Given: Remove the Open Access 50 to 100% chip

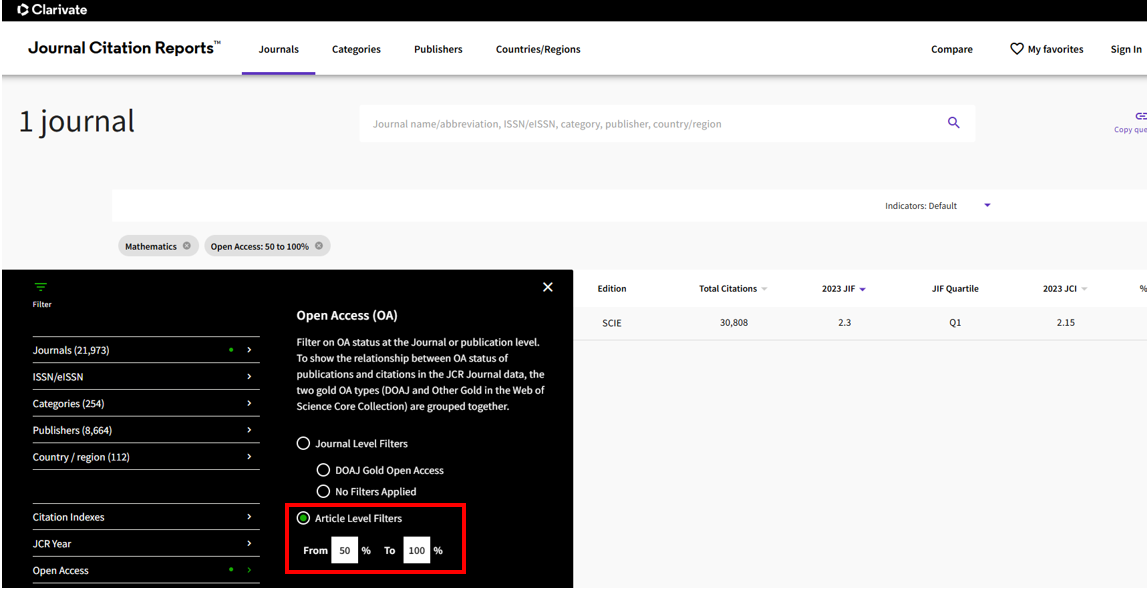Looking at the screenshot, I should (319, 246).
